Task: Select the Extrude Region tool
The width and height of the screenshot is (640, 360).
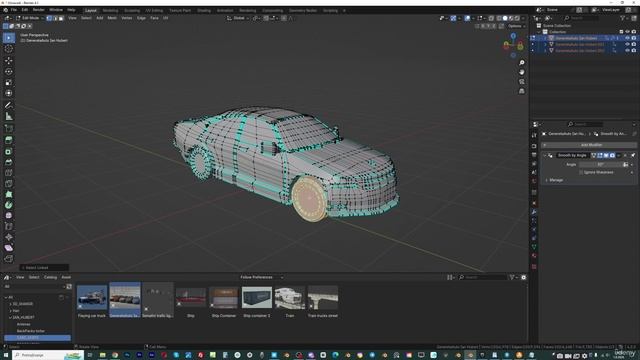Action: (9, 140)
